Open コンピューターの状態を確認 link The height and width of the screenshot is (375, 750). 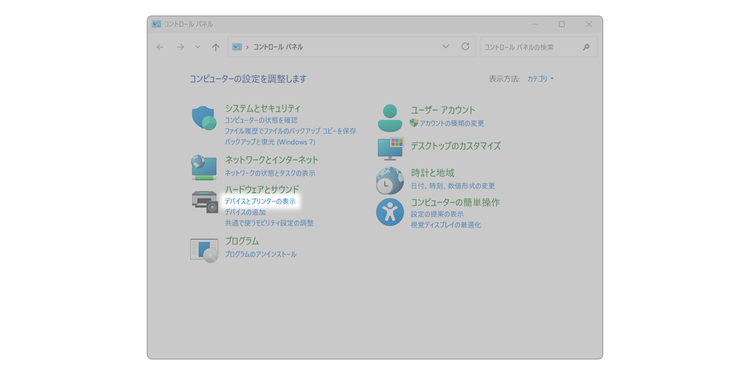tap(261, 120)
